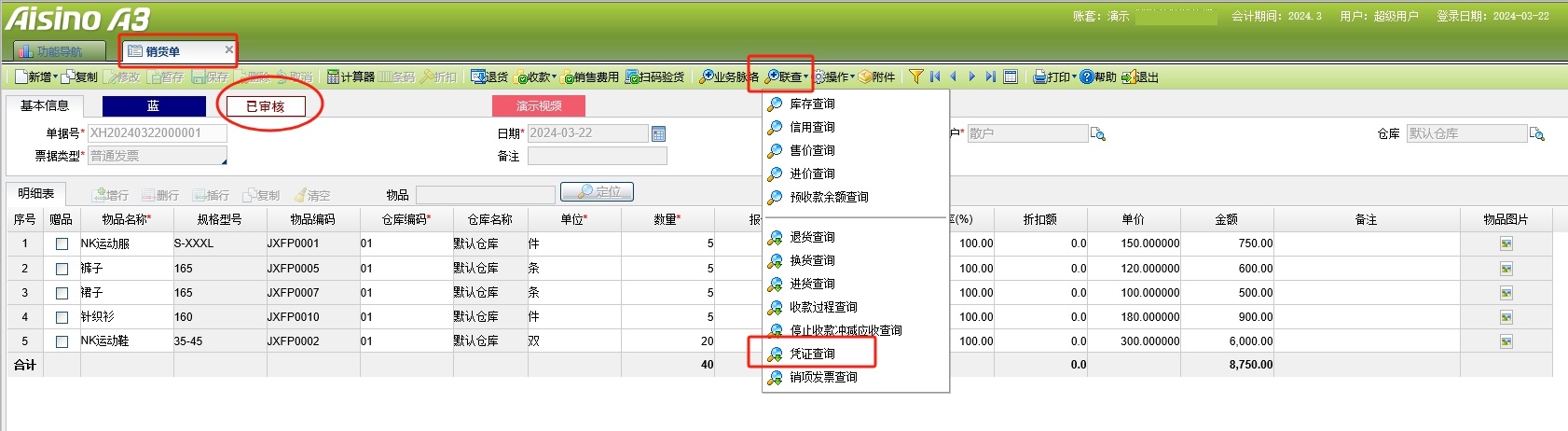Image resolution: width=1568 pixels, height=431 pixels.
Task: Open the 计算器 calculator tool
Action: click(x=351, y=77)
